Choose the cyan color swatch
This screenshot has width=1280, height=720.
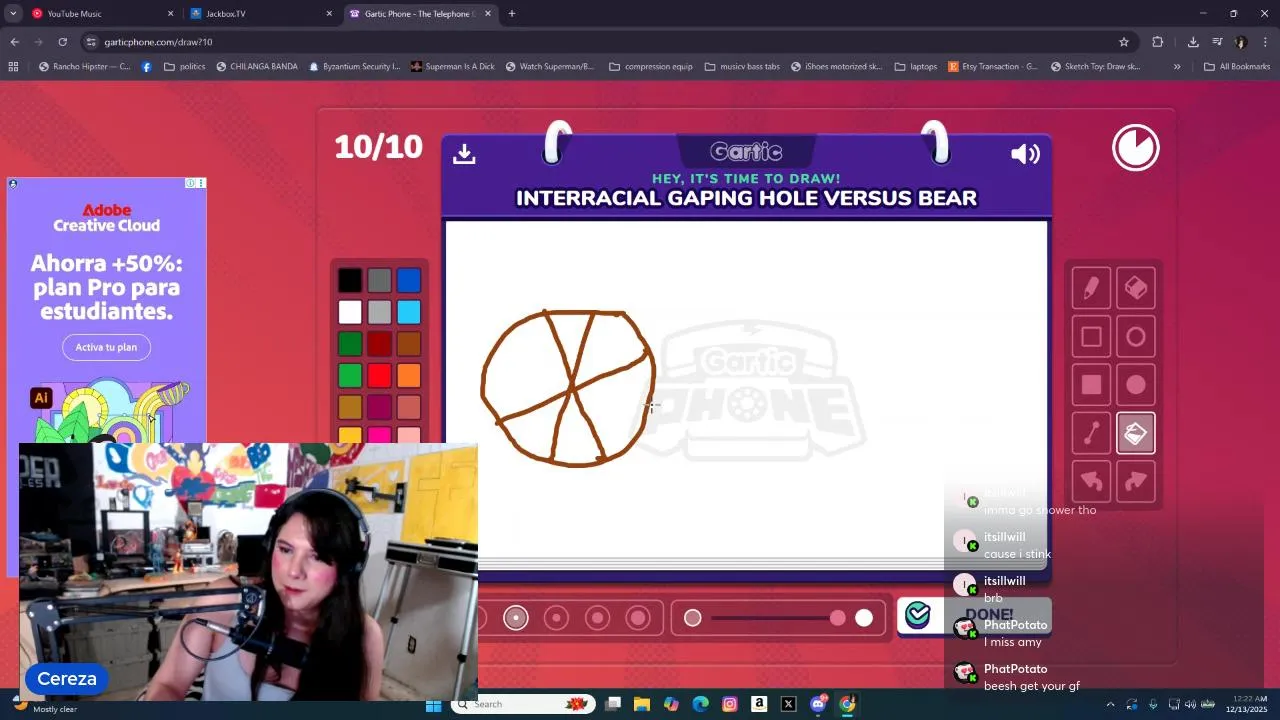click(409, 312)
